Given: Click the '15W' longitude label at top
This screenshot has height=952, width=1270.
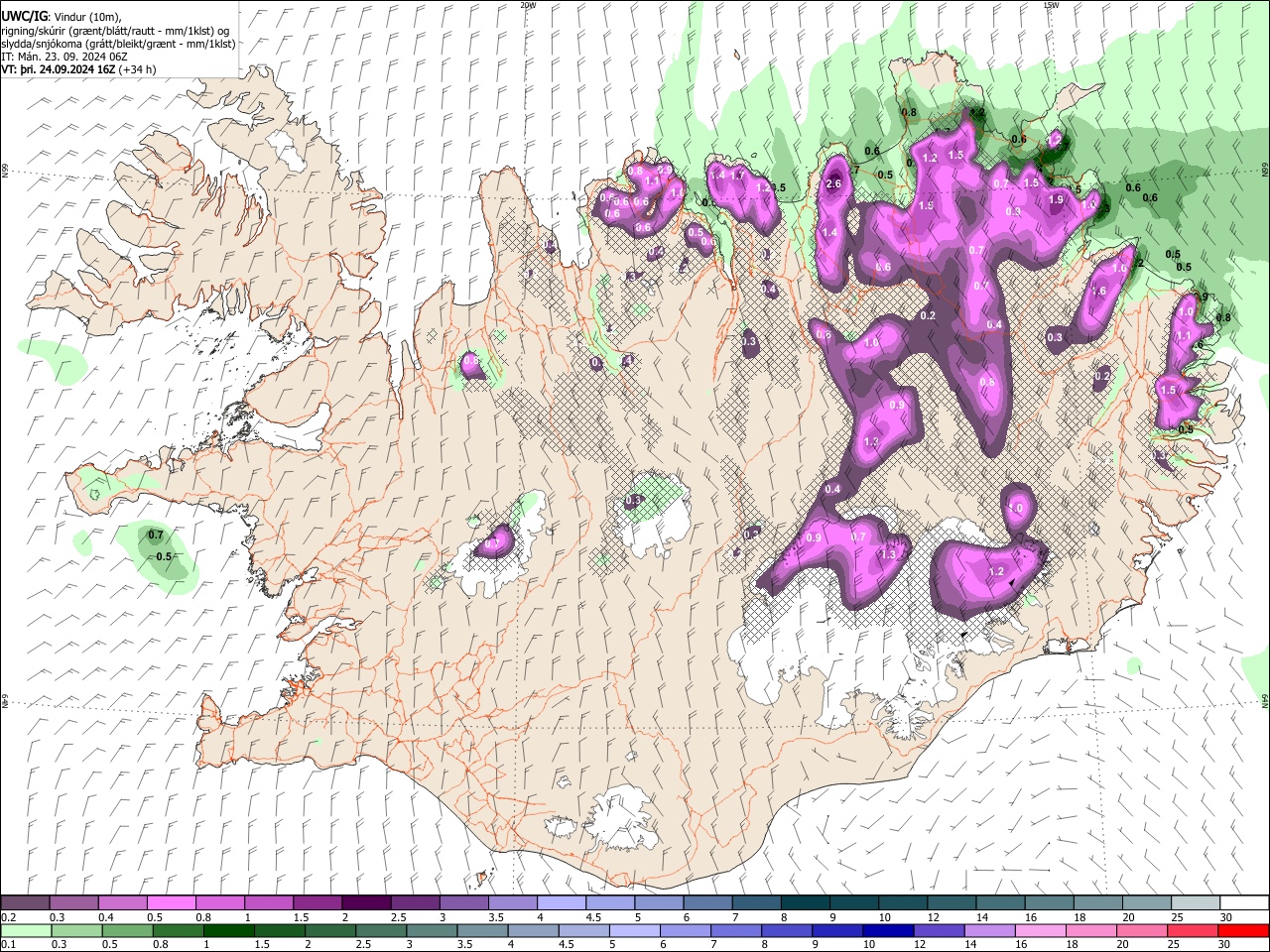Looking at the screenshot, I should [1051, 5].
